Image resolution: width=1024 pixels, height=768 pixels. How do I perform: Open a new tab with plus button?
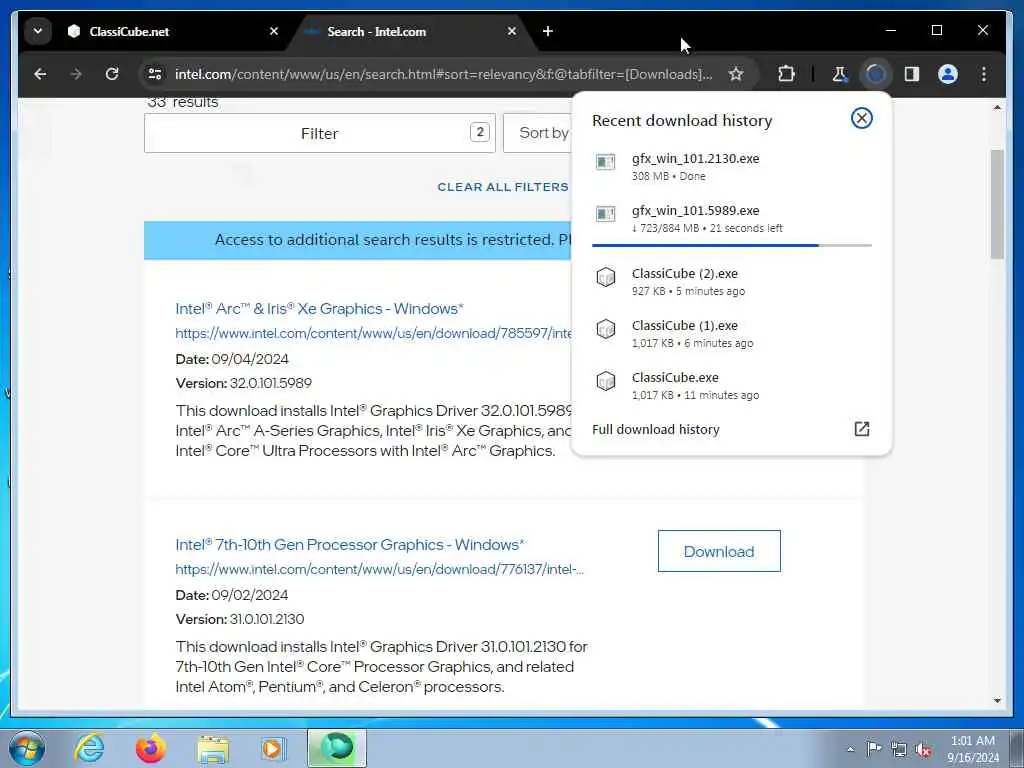tap(548, 31)
